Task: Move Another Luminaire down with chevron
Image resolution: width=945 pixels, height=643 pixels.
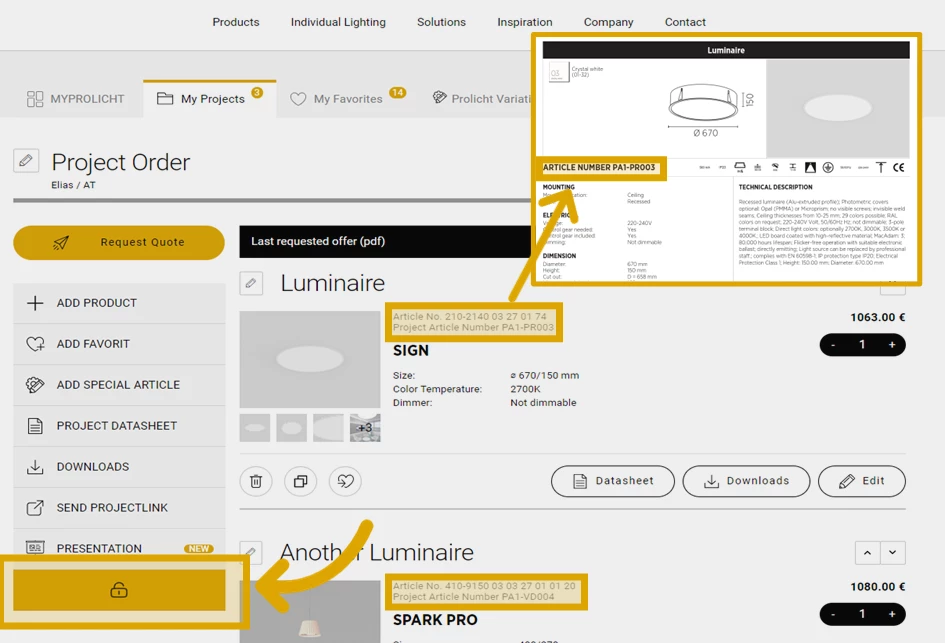Action: pos(892,553)
